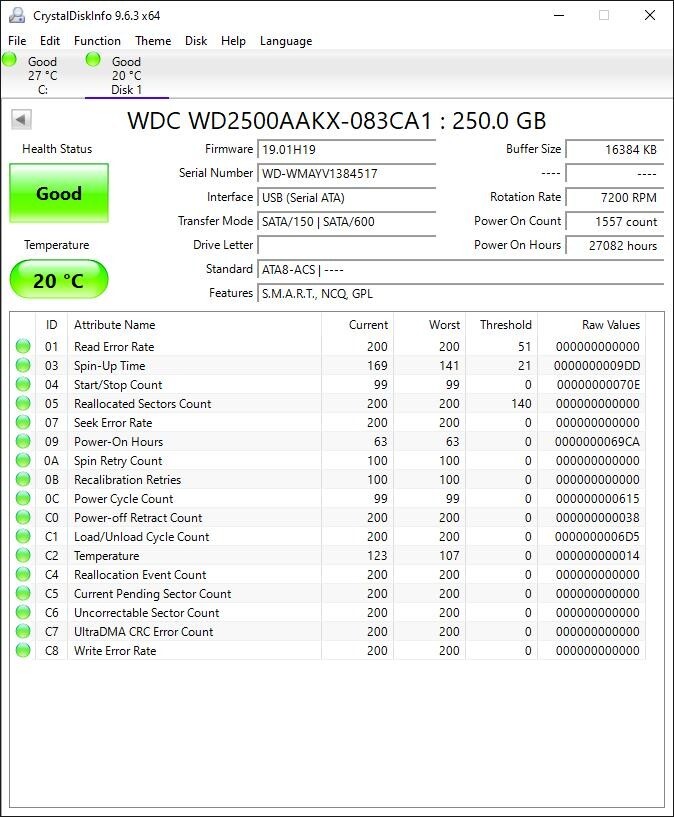Click worst value 141 for Spin-Up Time
This screenshot has height=817, width=674.
449,366
